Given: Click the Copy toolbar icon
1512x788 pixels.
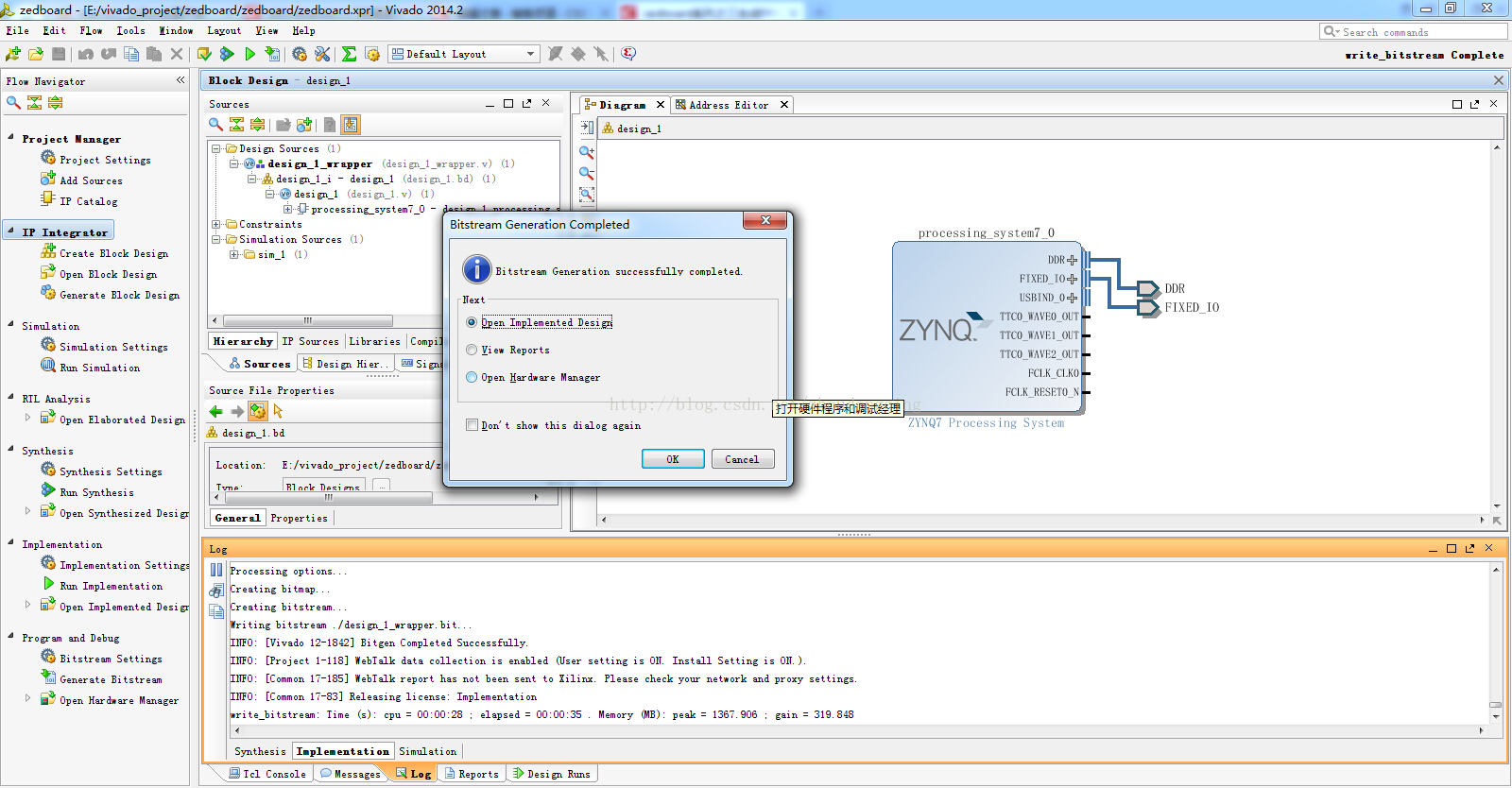Looking at the screenshot, I should tap(131, 54).
